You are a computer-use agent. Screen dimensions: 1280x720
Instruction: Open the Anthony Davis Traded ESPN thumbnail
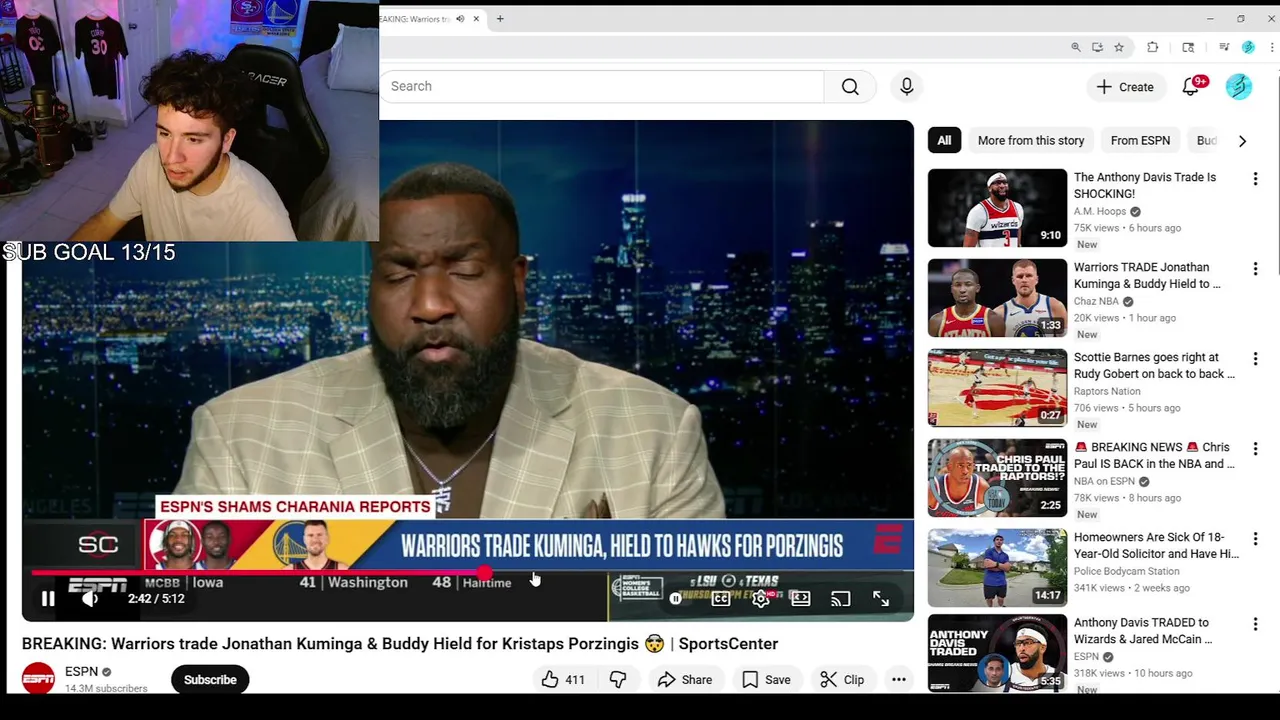[x=997, y=653]
